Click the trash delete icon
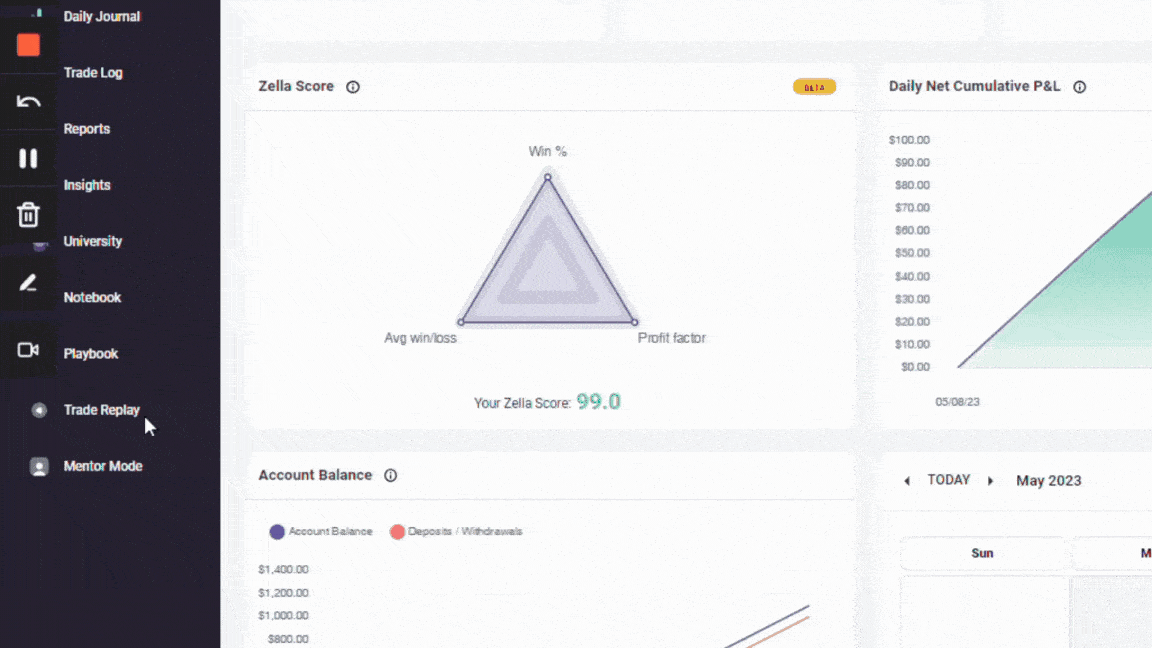This screenshot has height=648, width=1152. [x=28, y=214]
